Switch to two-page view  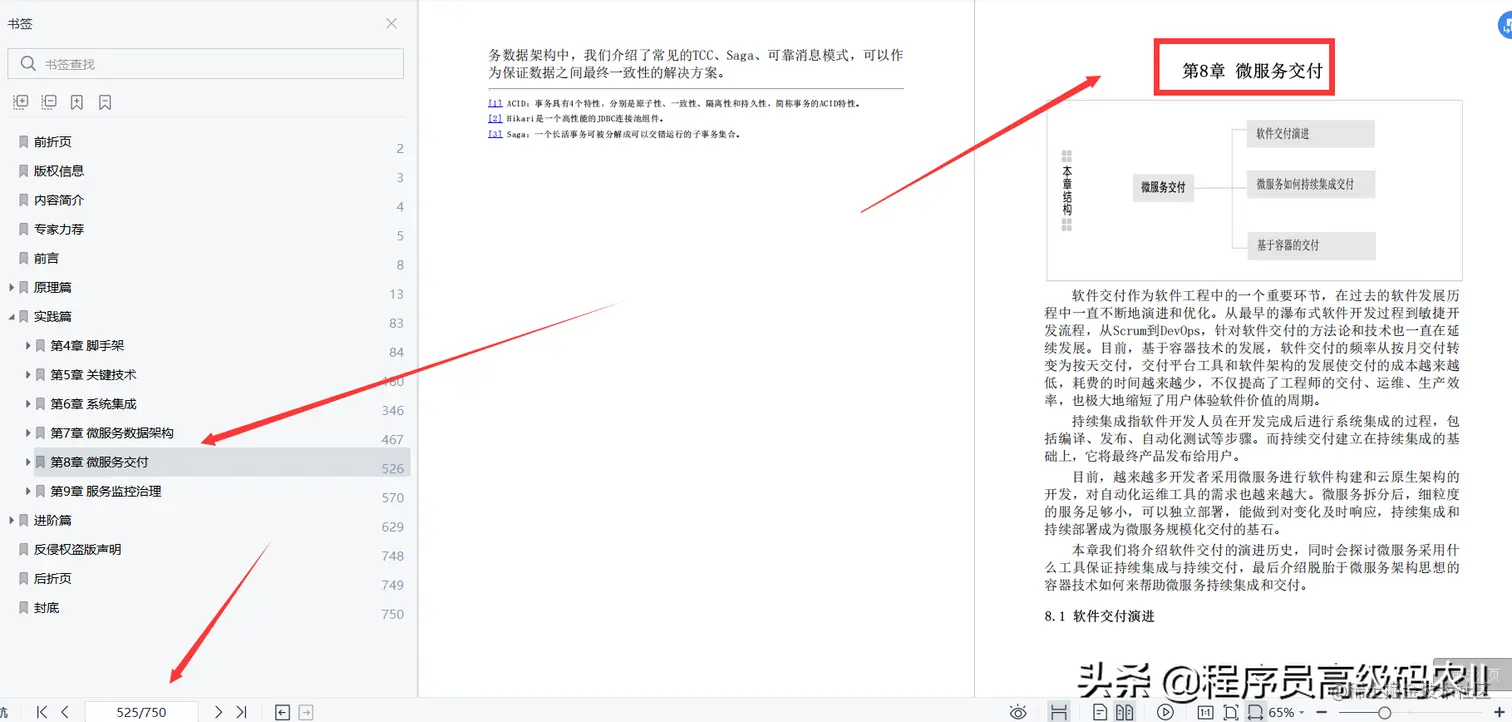[1123, 712]
